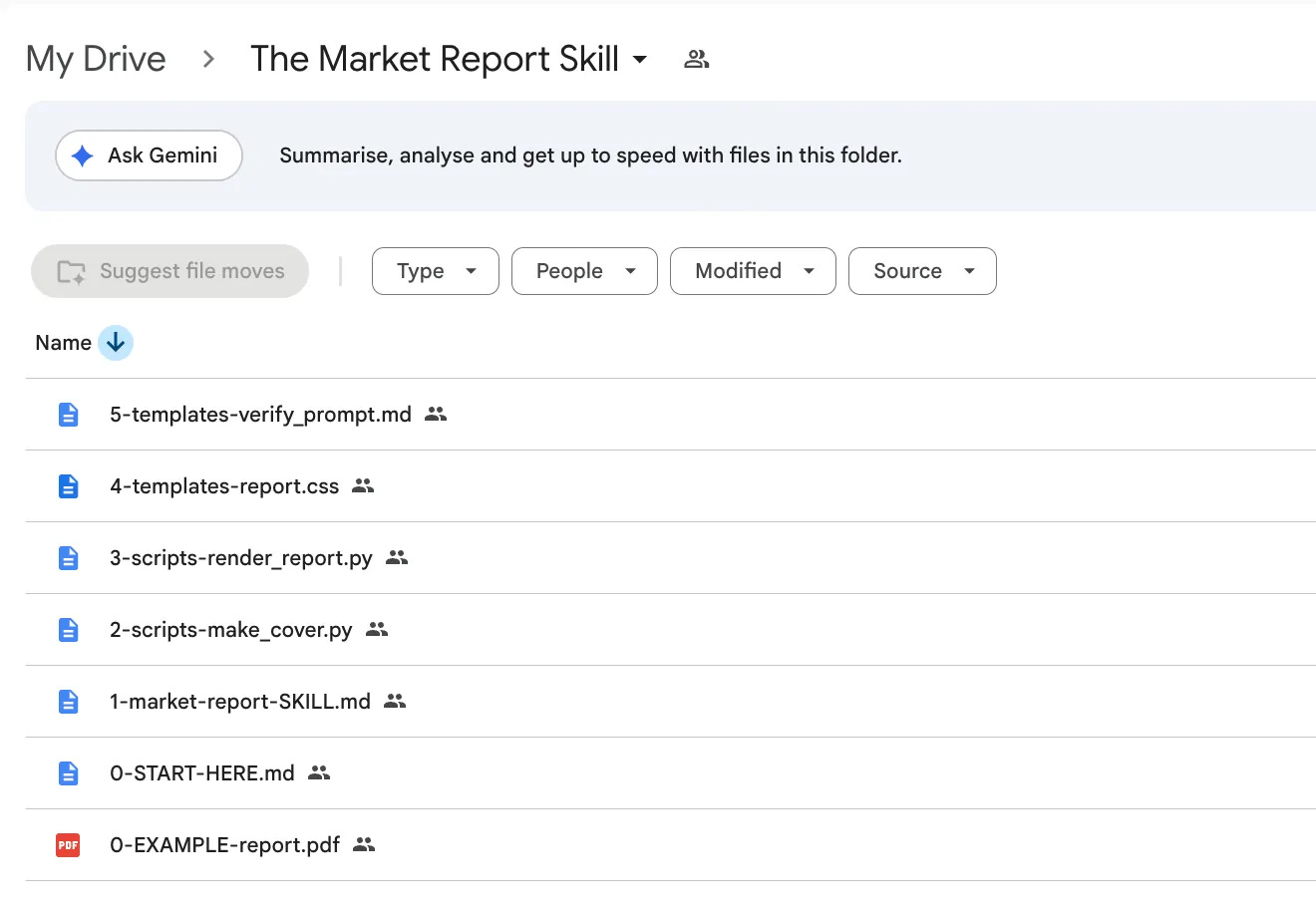Click the Summarise, analyse Gemini banner text

pos(590,155)
